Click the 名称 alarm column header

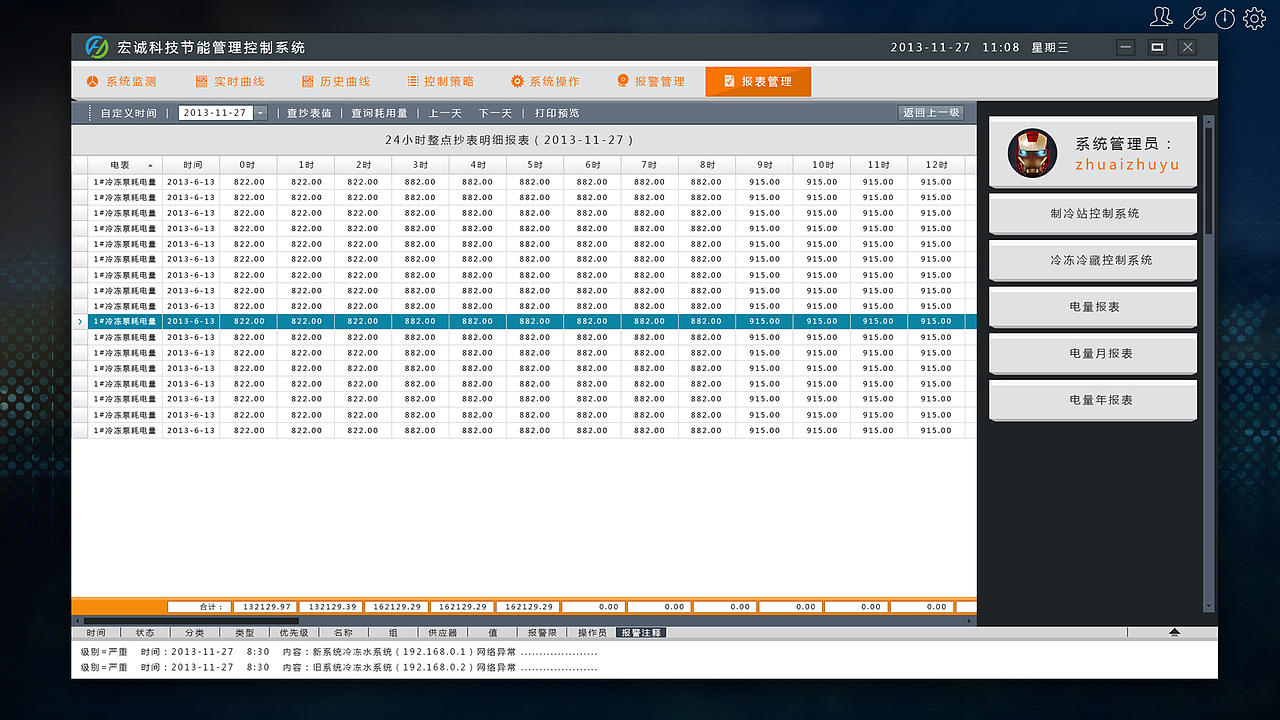(343, 632)
